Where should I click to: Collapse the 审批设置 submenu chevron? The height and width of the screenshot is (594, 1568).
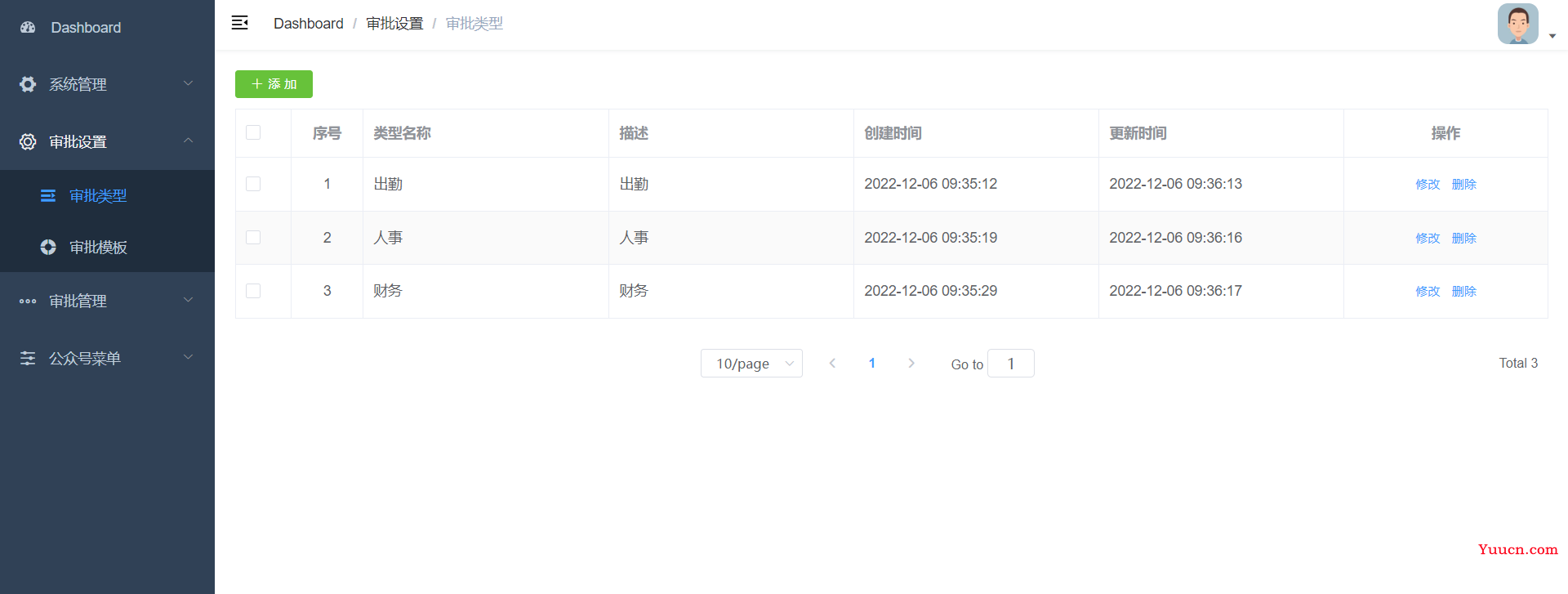(189, 141)
